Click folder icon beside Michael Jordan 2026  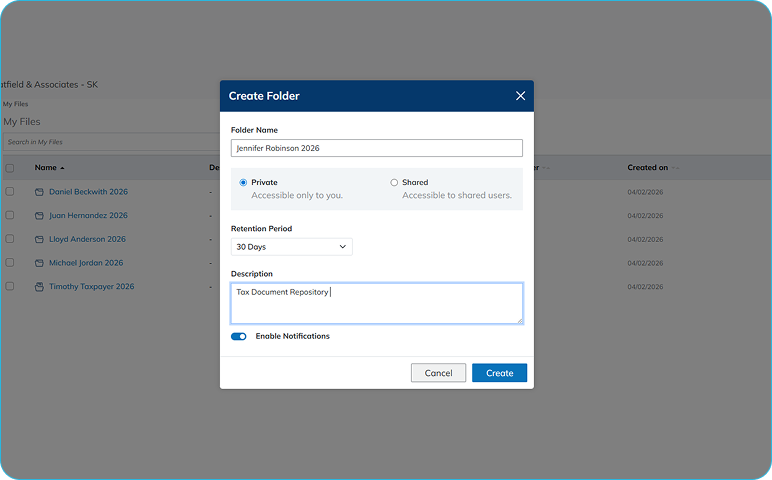[x=39, y=263]
